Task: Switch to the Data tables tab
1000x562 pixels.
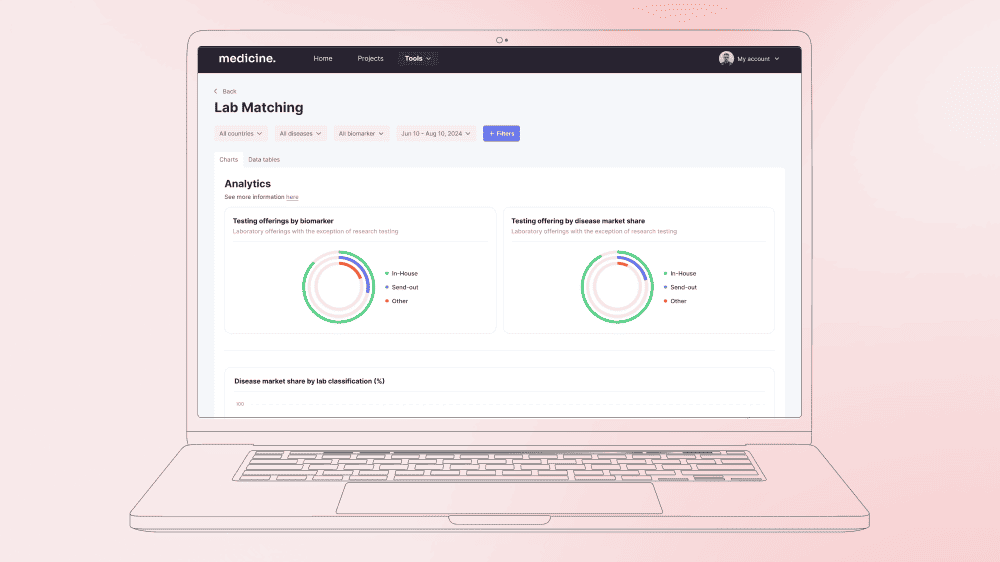Action: coord(264,160)
